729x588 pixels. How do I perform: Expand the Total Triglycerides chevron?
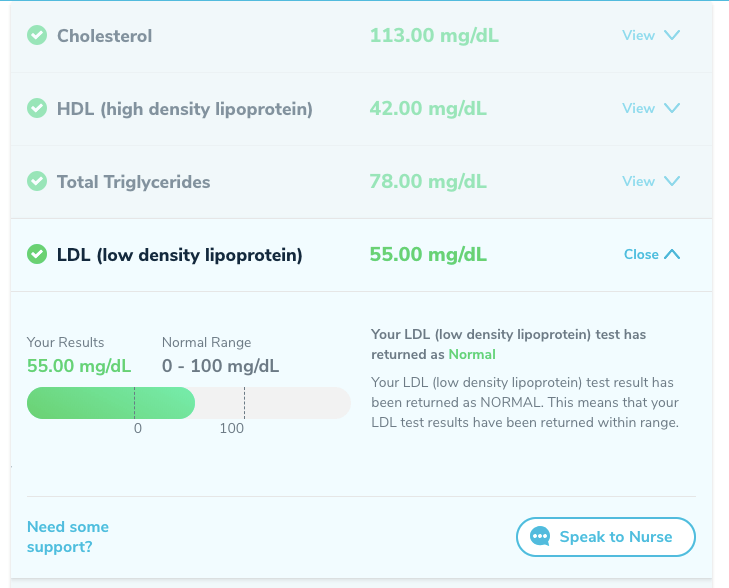pyautogui.click(x=671, y=181)
